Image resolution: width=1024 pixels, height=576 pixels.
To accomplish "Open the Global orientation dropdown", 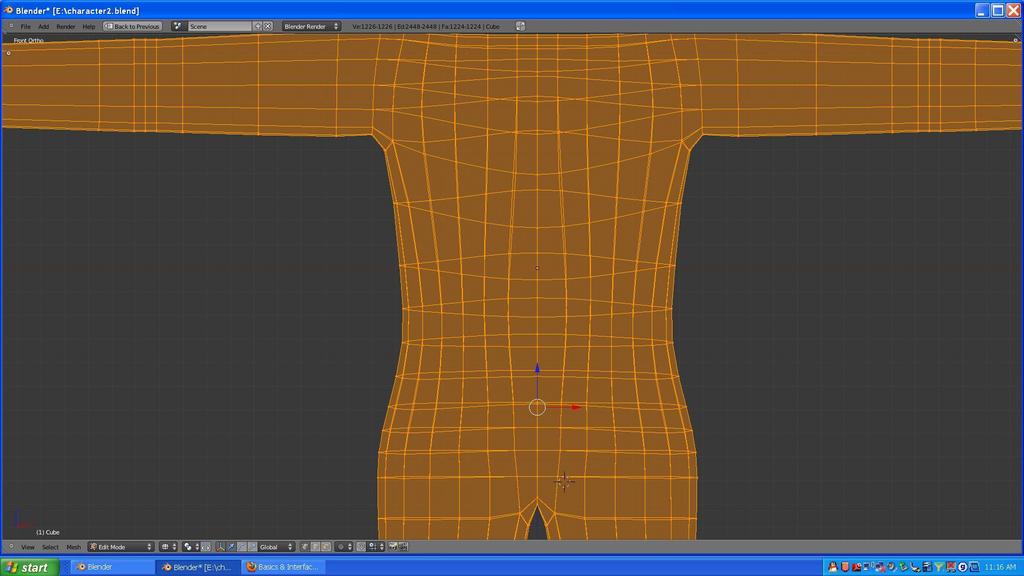I will pyautogui.click(x=276, y=547).
